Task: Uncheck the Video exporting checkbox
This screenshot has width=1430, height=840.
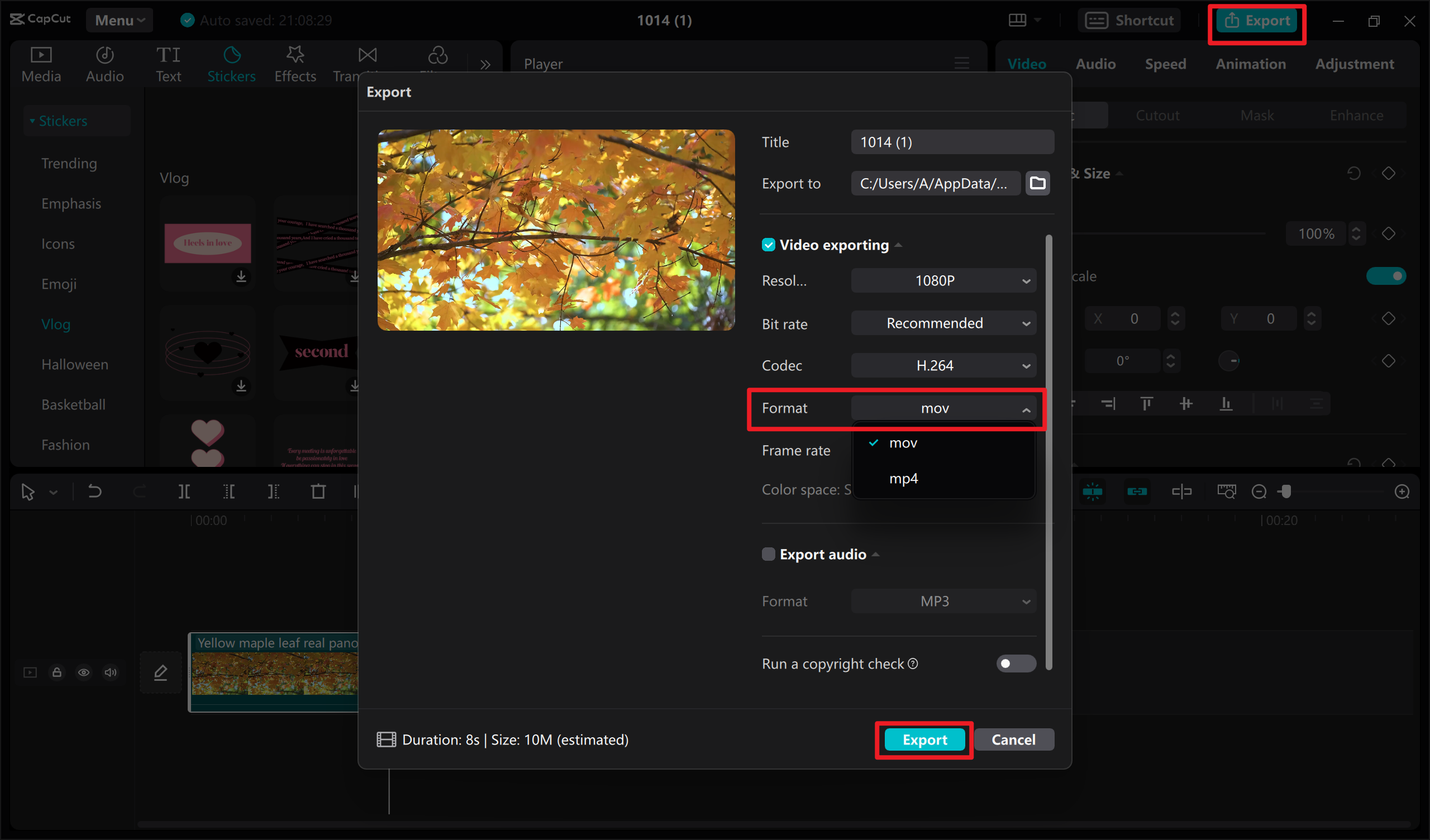Action: pyautogui.click(x=768, y=244)
